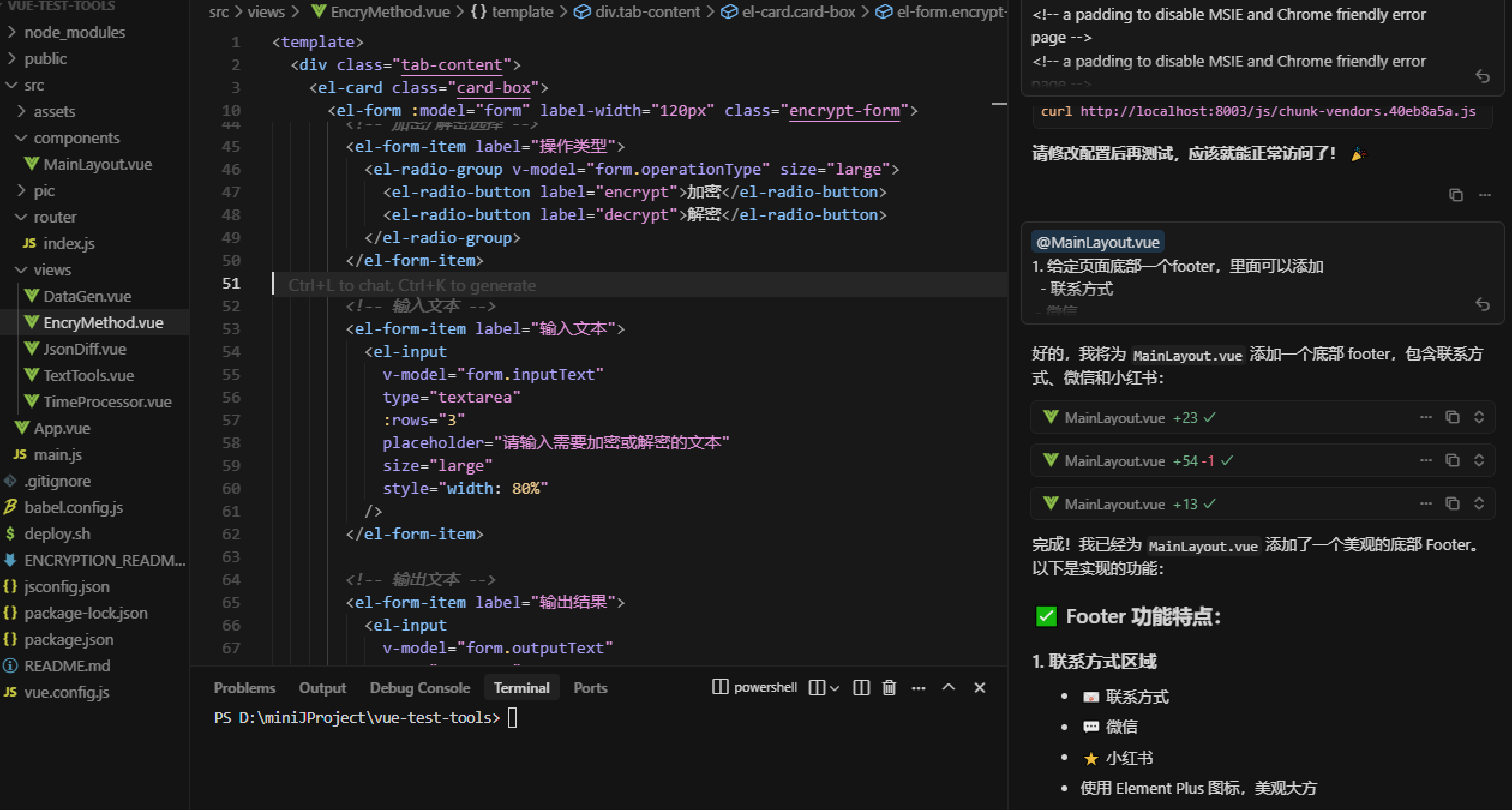Switch to the Problems tab
The image size is (1512, 810).
244,688
